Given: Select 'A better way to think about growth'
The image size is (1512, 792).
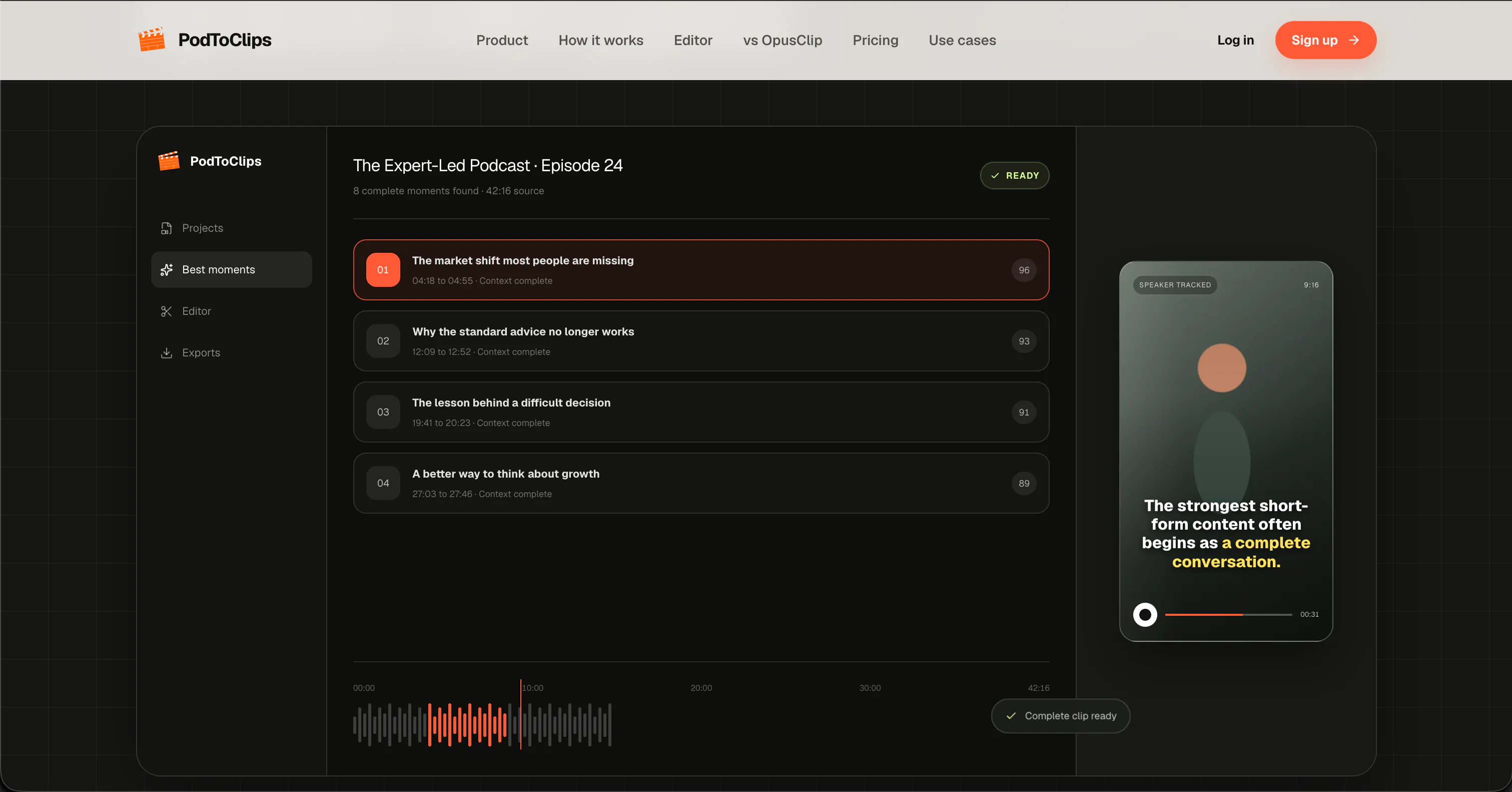Looking at the screenshot, I should pos(701,483).
